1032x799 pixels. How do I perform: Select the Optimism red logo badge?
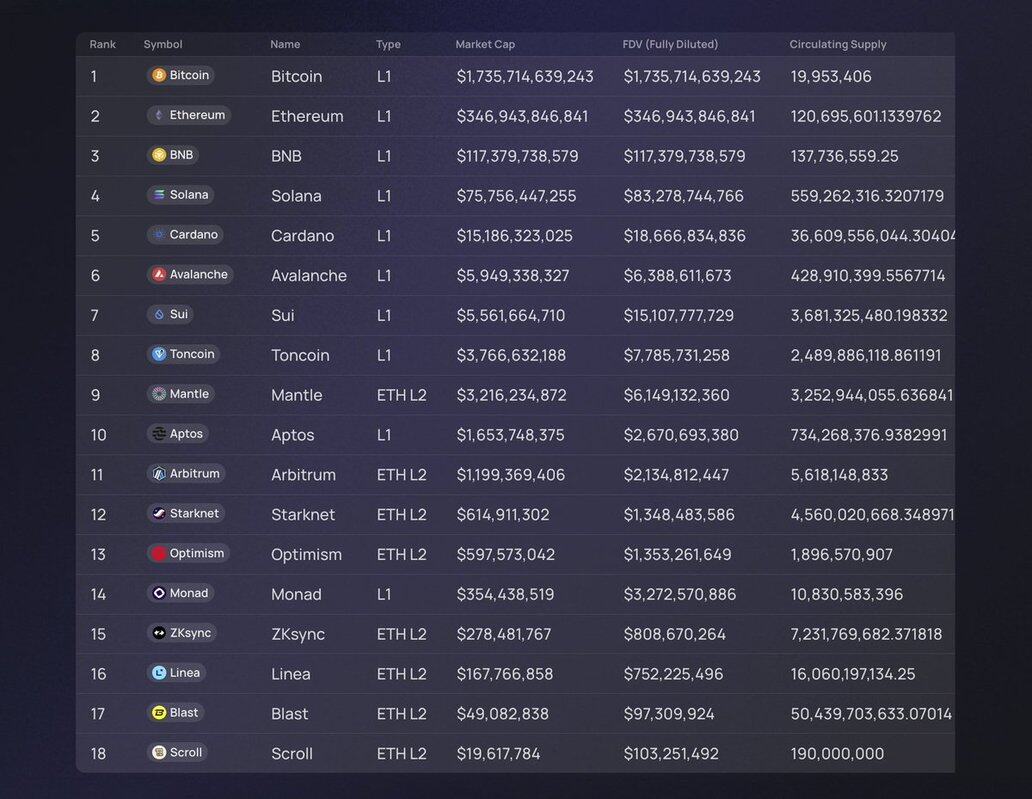click(159, 553)
